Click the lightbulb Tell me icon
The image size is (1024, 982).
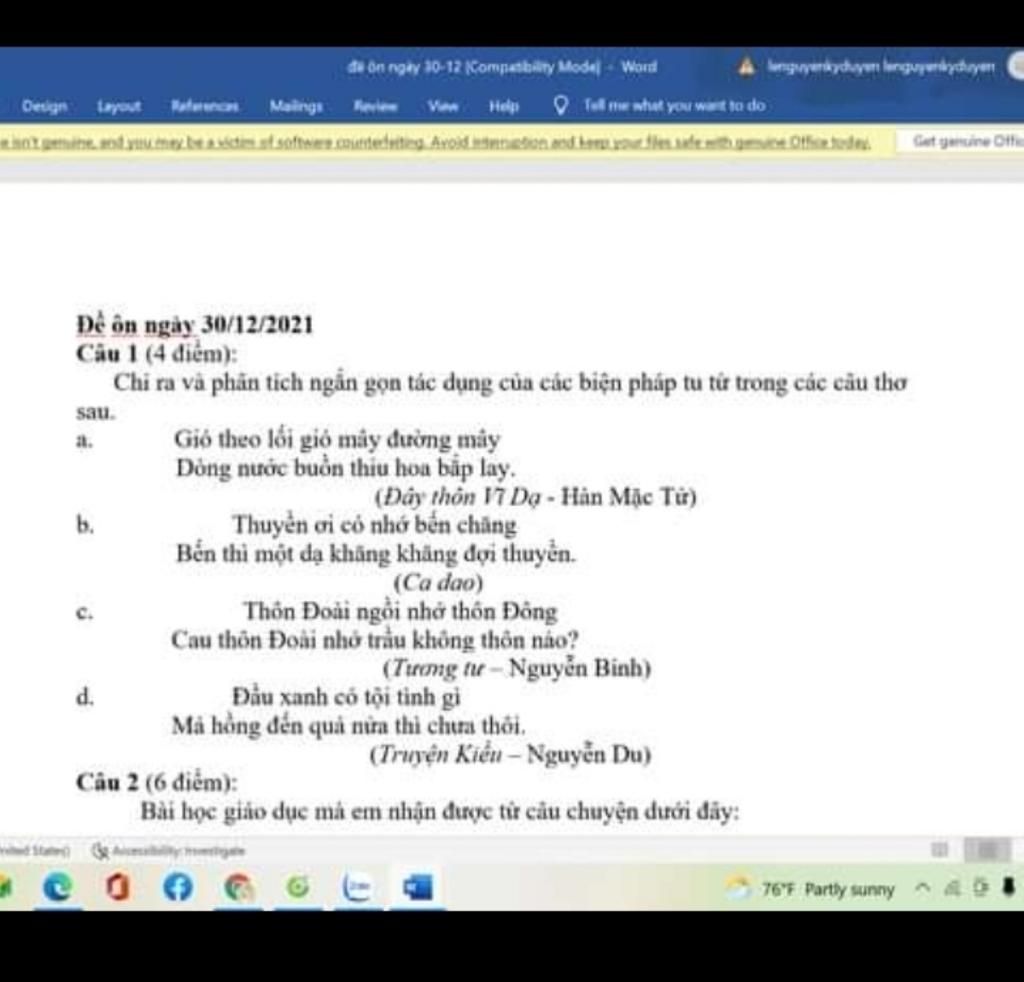pyautogui.click(x=560, y=105)
